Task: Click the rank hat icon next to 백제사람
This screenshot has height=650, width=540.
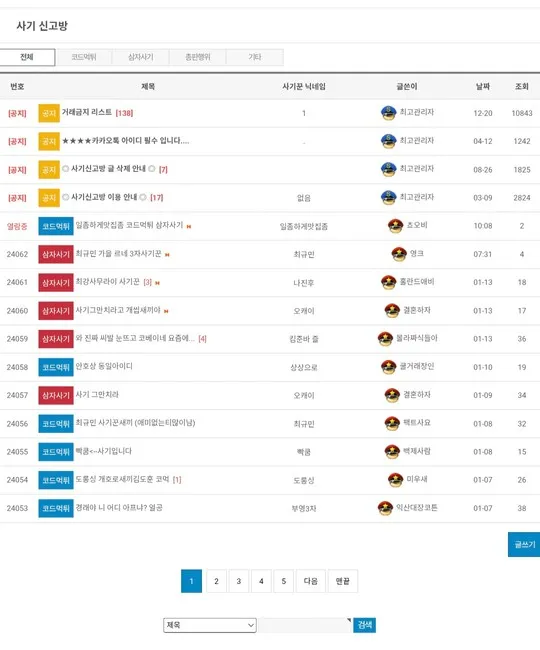Action: (x=392, y=451)
